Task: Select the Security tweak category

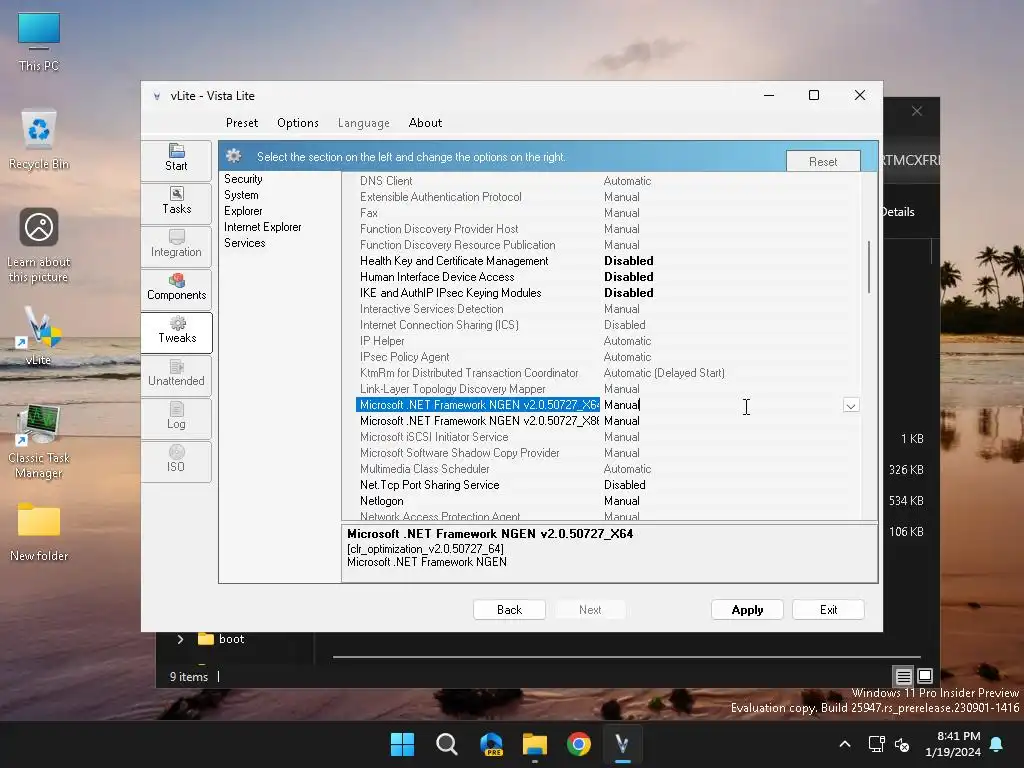Action: click(x=243, y=179)
